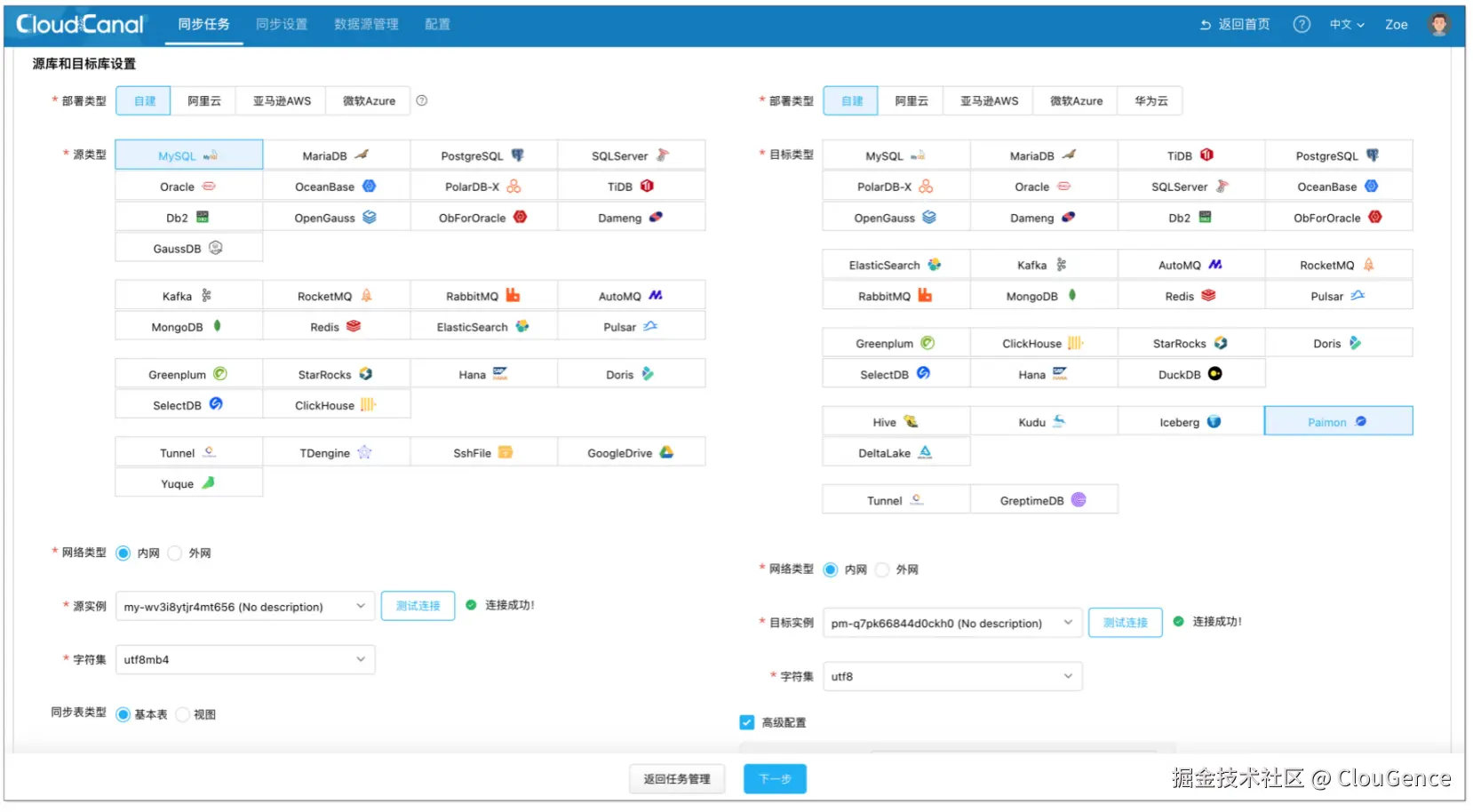
Task: Select 视图 sync table type
Action: pos(183,714)
